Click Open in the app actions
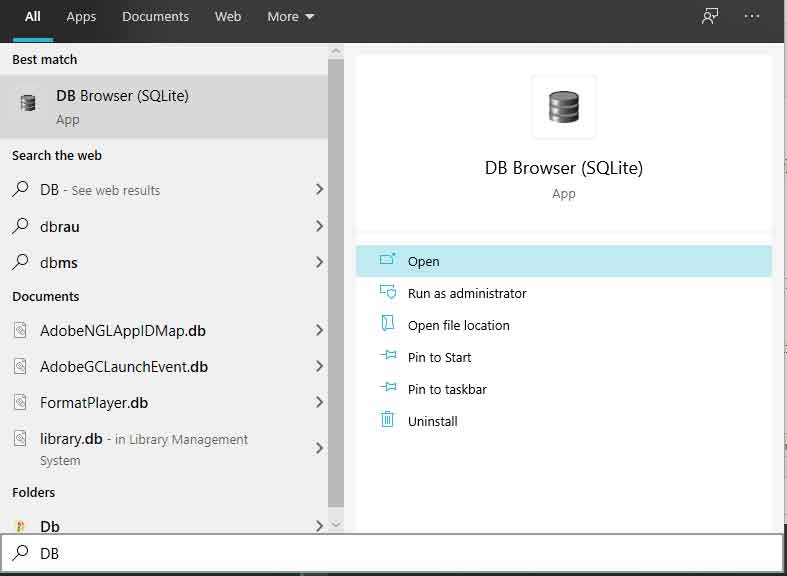Screen dimensions: 787x576 point(564,261)
